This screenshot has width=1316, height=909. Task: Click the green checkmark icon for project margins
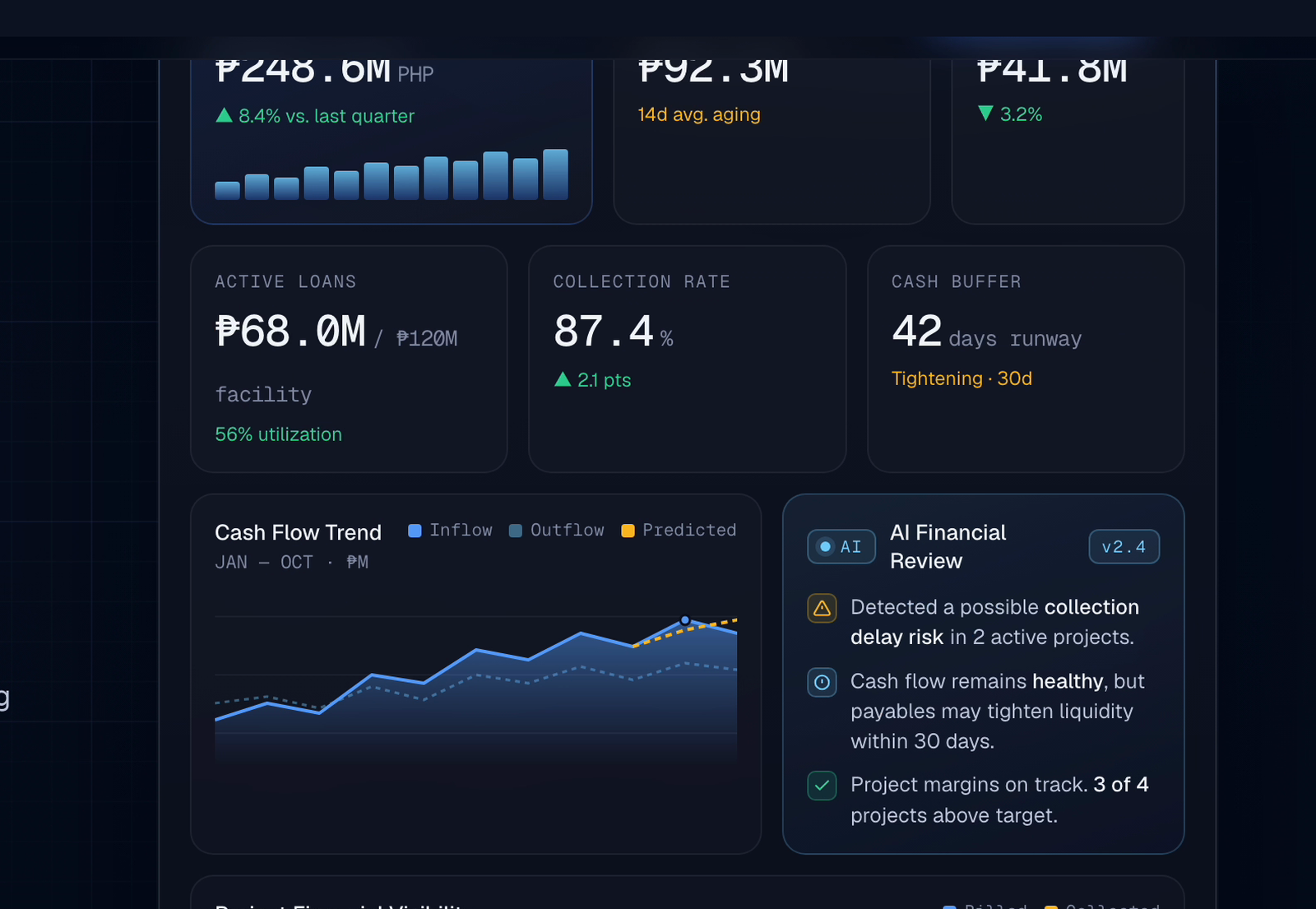822,786
